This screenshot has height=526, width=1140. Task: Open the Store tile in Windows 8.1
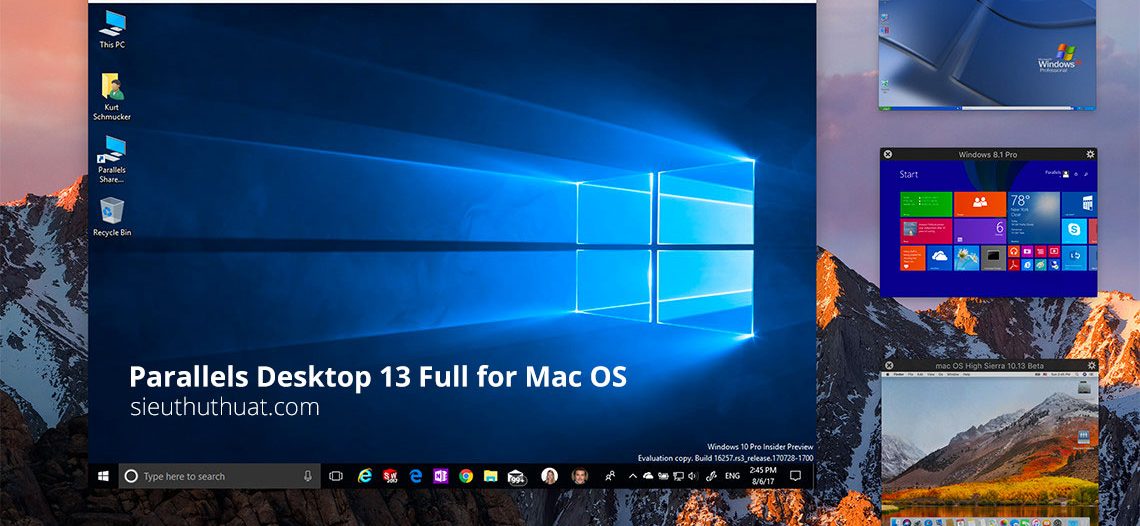[x=1080, y=204]
